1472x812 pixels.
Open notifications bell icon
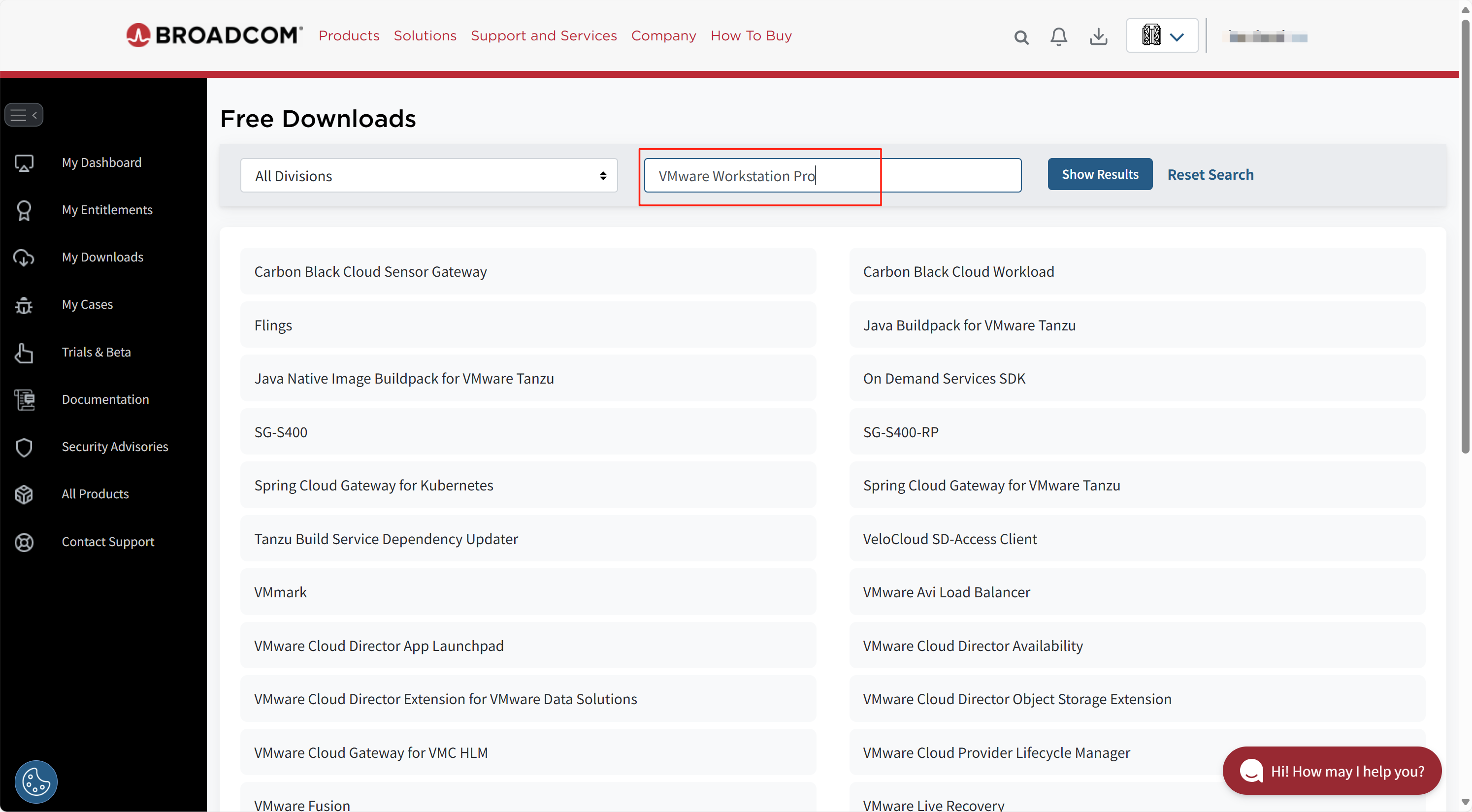point(1058,36)
